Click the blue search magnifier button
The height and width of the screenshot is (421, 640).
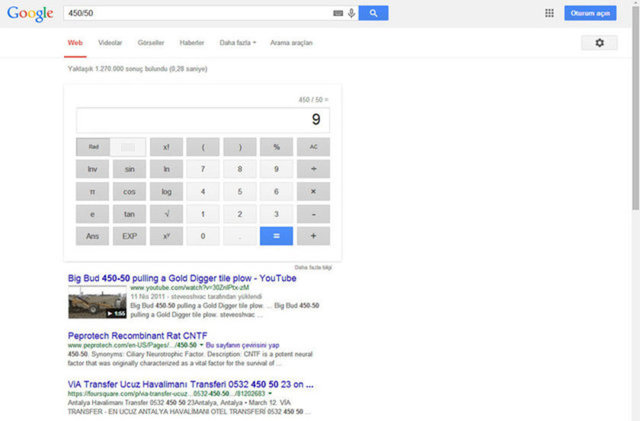tap(373, 13)
